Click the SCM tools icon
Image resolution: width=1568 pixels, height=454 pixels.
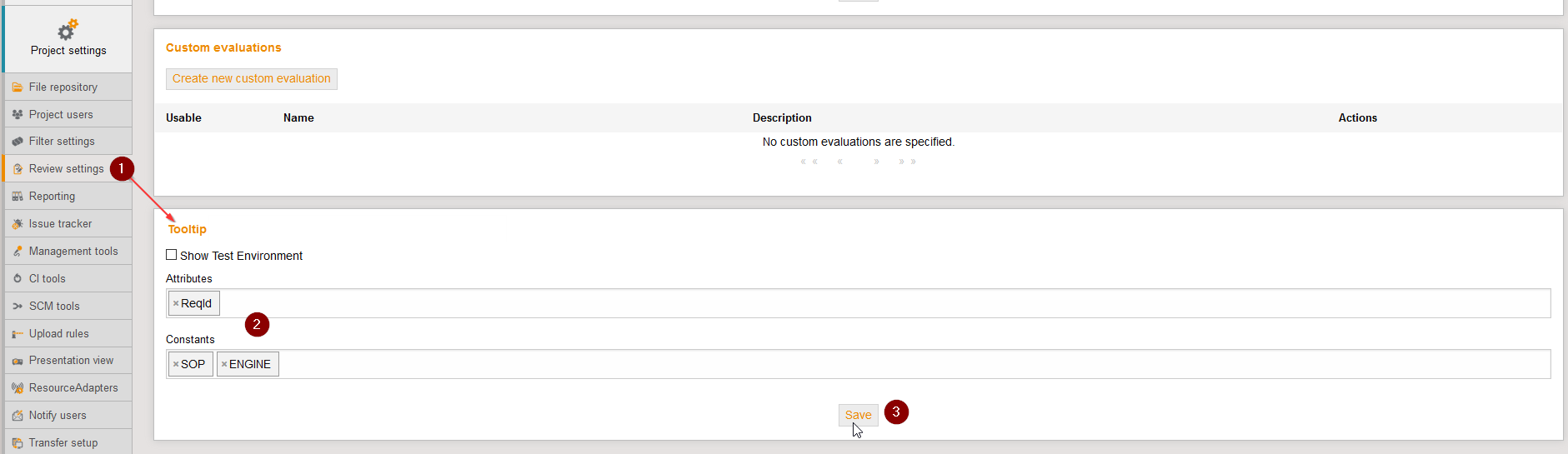[18, 307]
